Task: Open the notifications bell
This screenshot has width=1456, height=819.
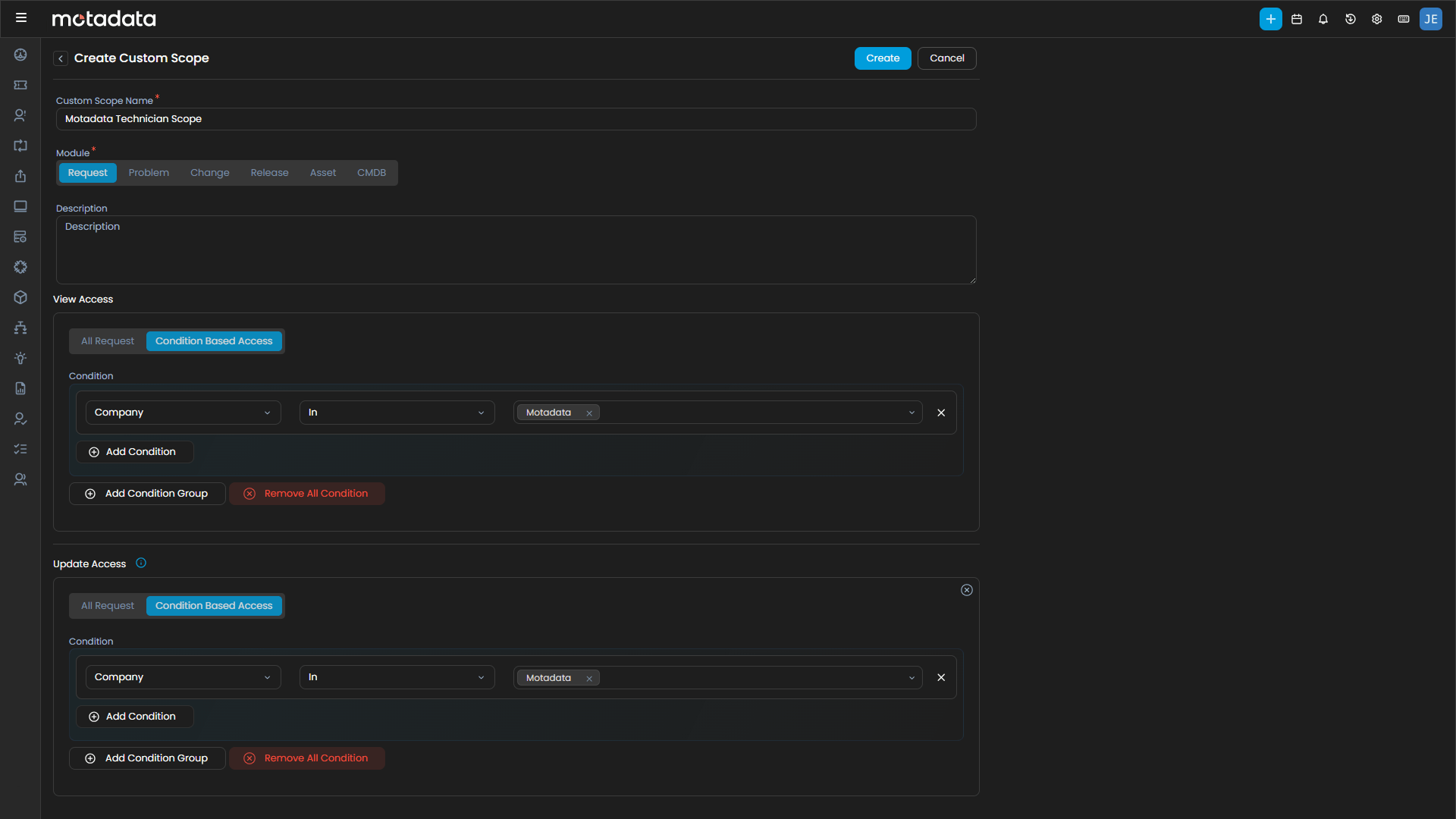Action: [x=1323, y=19]
